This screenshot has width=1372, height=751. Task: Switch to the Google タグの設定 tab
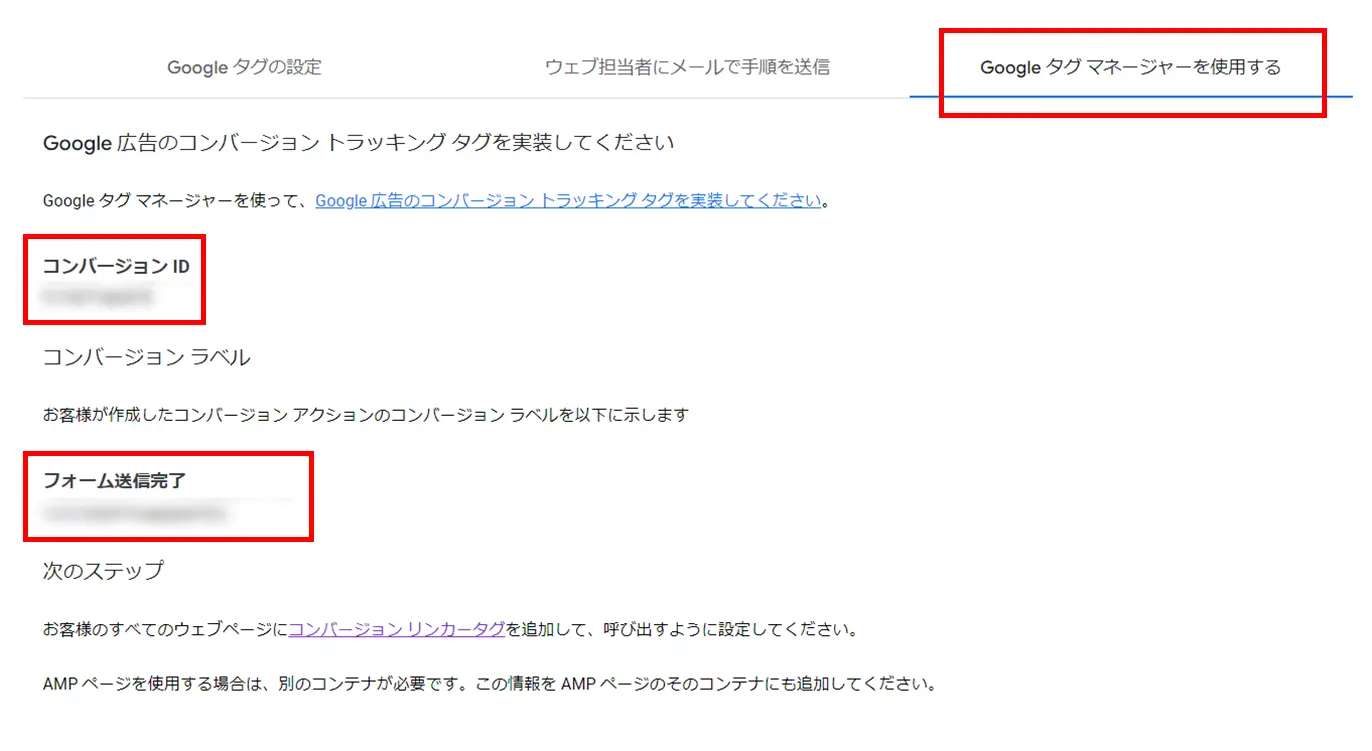(244, 68)
